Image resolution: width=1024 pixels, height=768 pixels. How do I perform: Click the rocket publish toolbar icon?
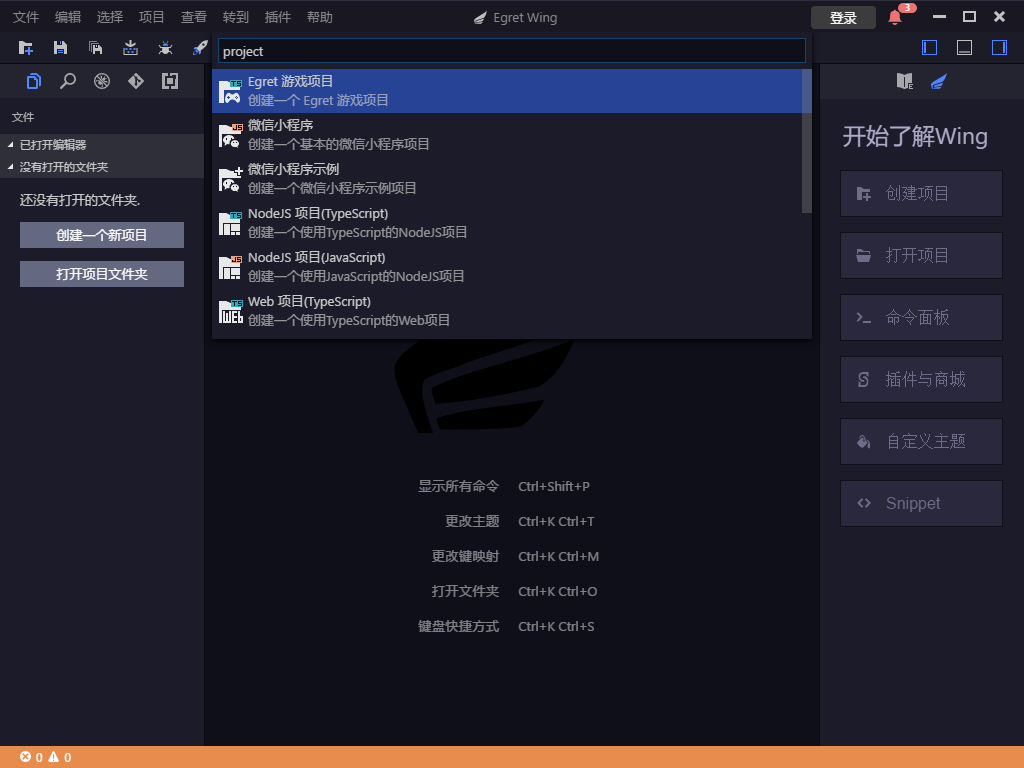tap(200, 48)
